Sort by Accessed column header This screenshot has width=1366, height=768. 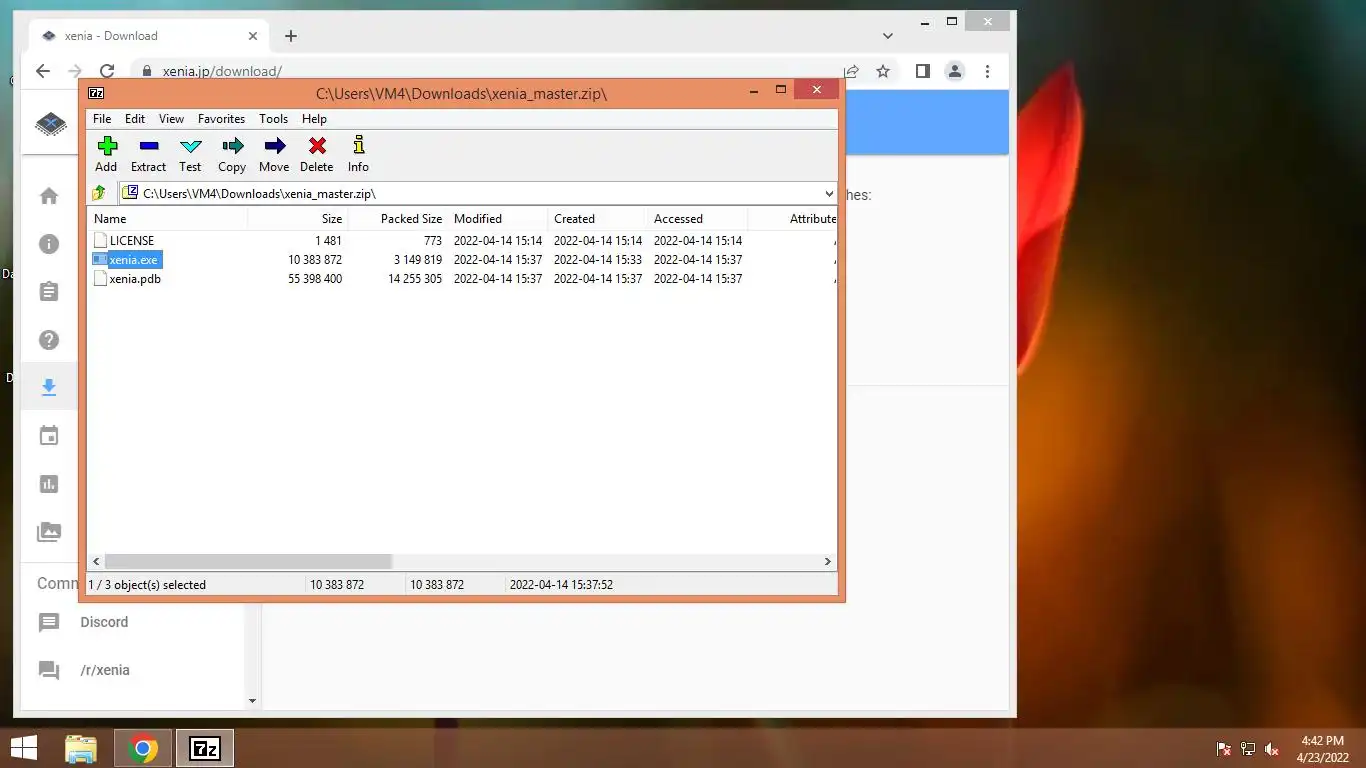pos(697,218)
